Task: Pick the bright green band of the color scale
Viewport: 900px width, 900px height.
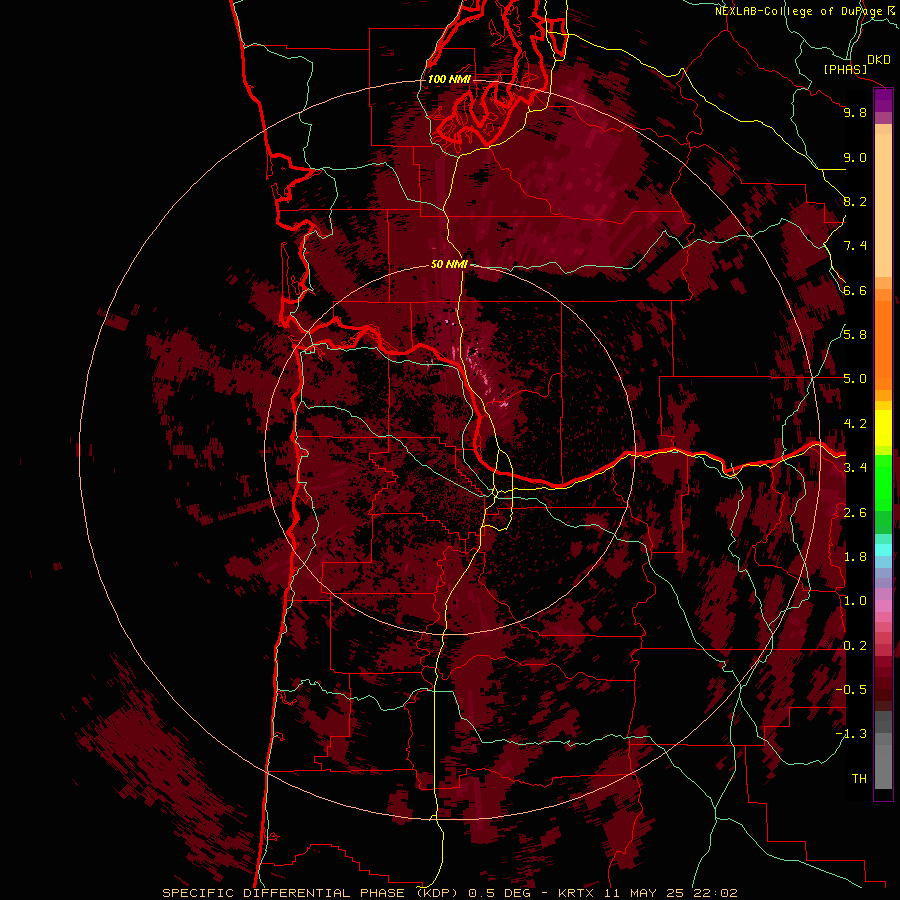Action: pos(883,482)
